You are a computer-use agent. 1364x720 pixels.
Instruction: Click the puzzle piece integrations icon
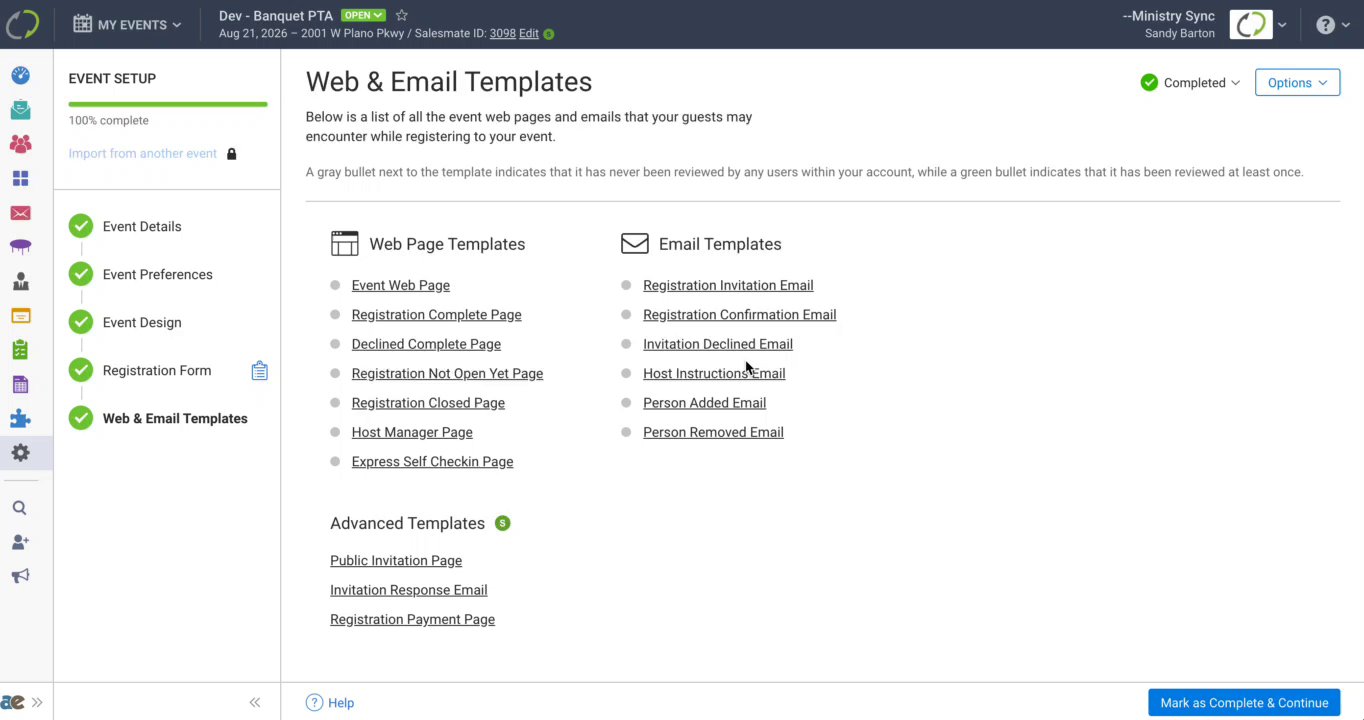pyautogui.click(x=20, y=419)
